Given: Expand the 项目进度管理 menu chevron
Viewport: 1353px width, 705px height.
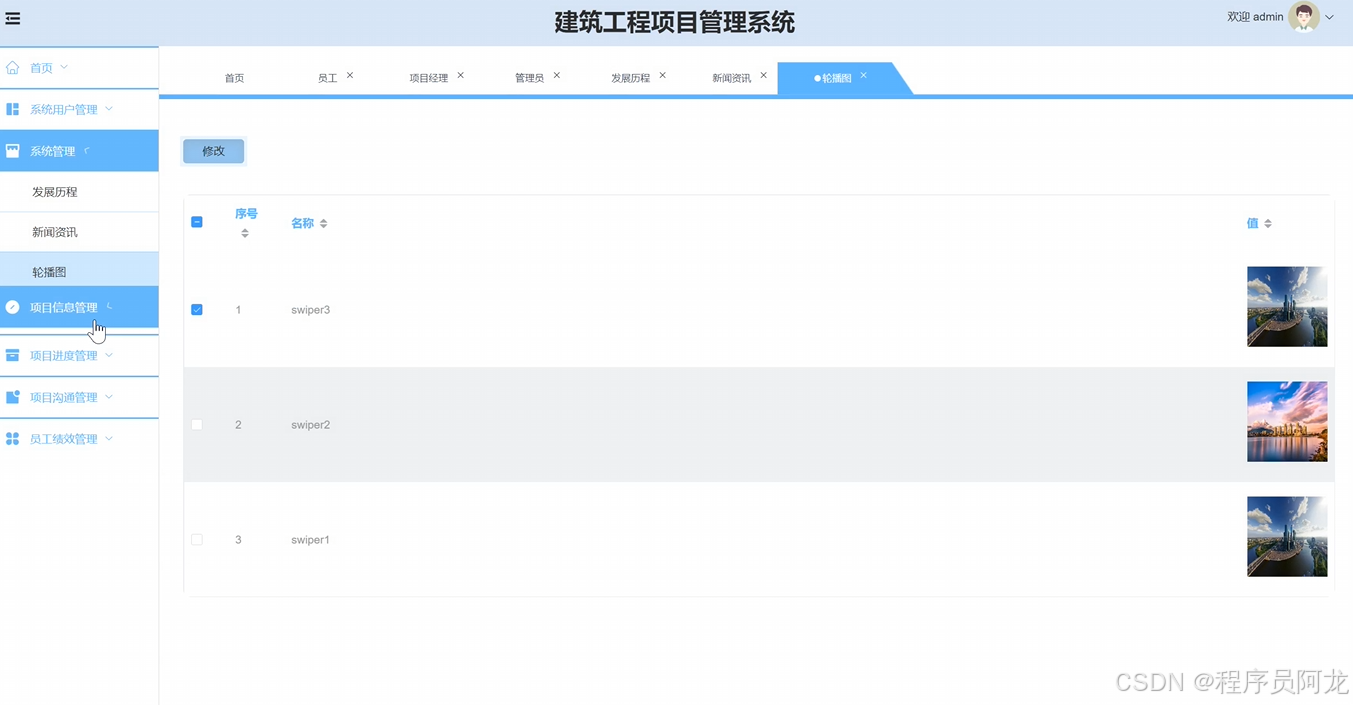Looking at the screenshot, I should click(107, 355).
